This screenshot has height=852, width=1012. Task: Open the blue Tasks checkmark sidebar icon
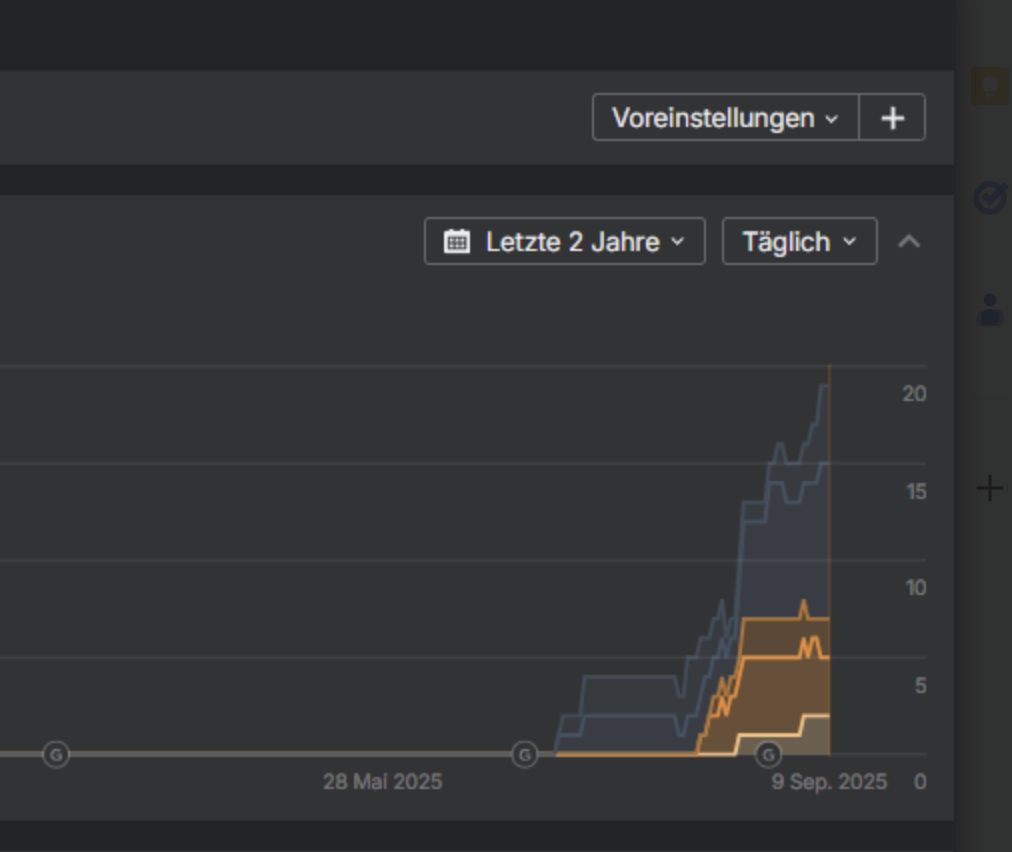tap(989, 198)
